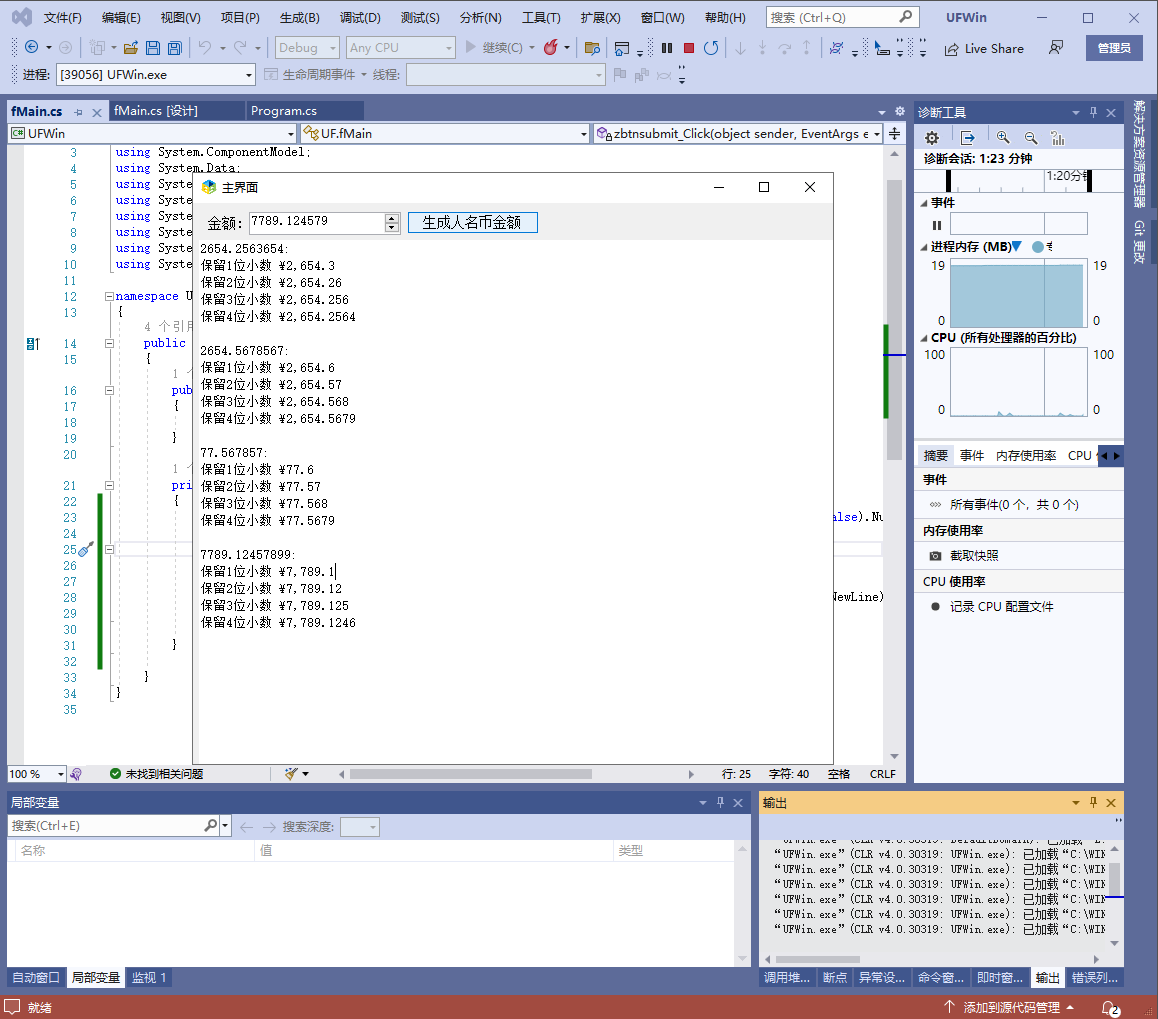
Task: Collapse the namespace region on line 12
Action: tap(109, 296)
